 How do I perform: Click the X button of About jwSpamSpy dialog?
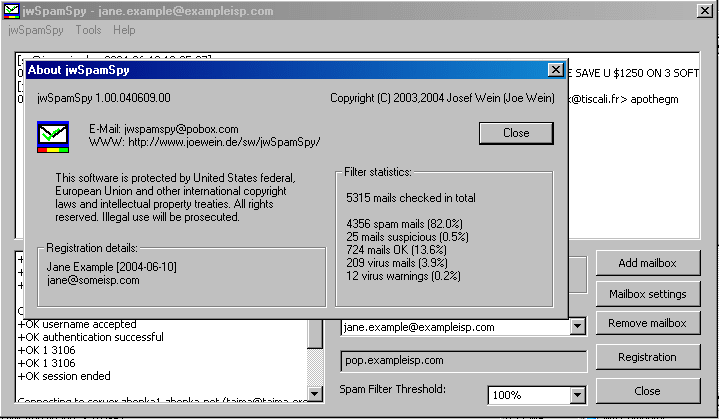tap(556, 70)
